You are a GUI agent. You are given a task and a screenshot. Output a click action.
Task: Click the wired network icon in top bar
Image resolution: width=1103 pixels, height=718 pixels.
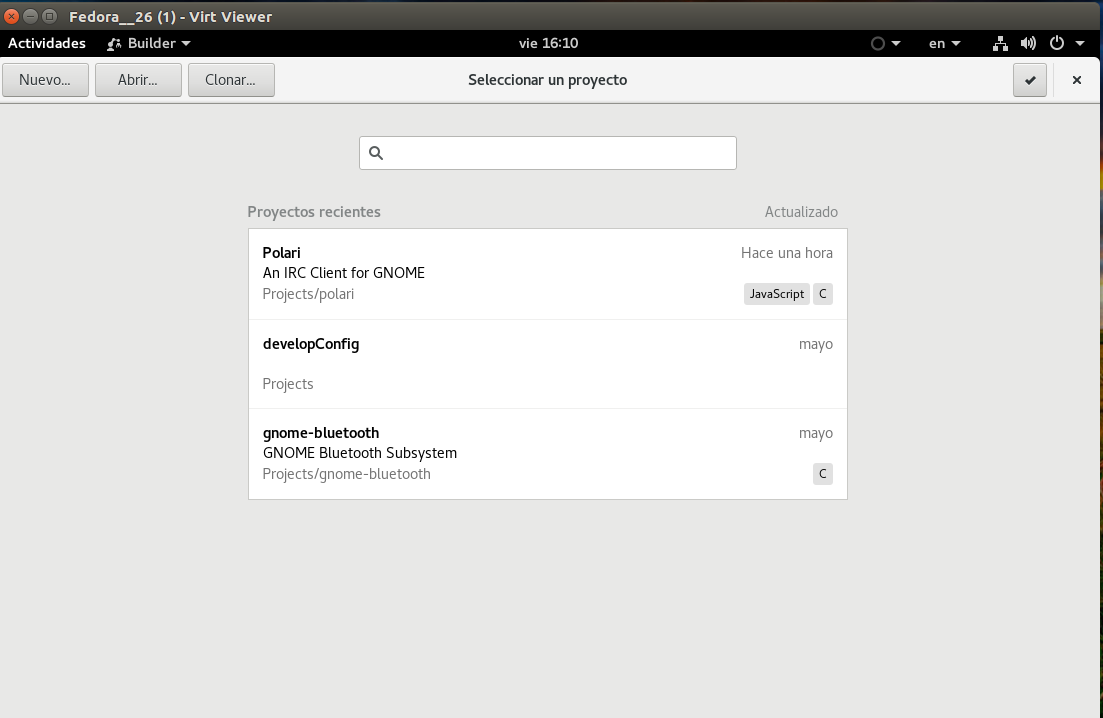[x=1000, y=44]
